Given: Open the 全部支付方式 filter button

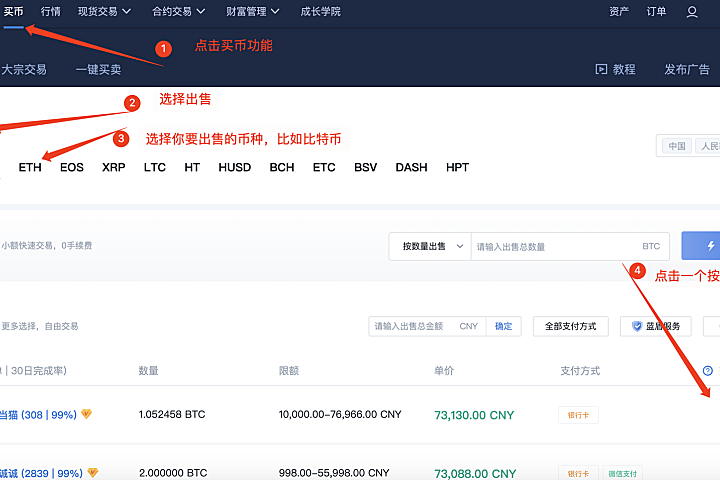Looking at the screenshot, I should (571, 326).
